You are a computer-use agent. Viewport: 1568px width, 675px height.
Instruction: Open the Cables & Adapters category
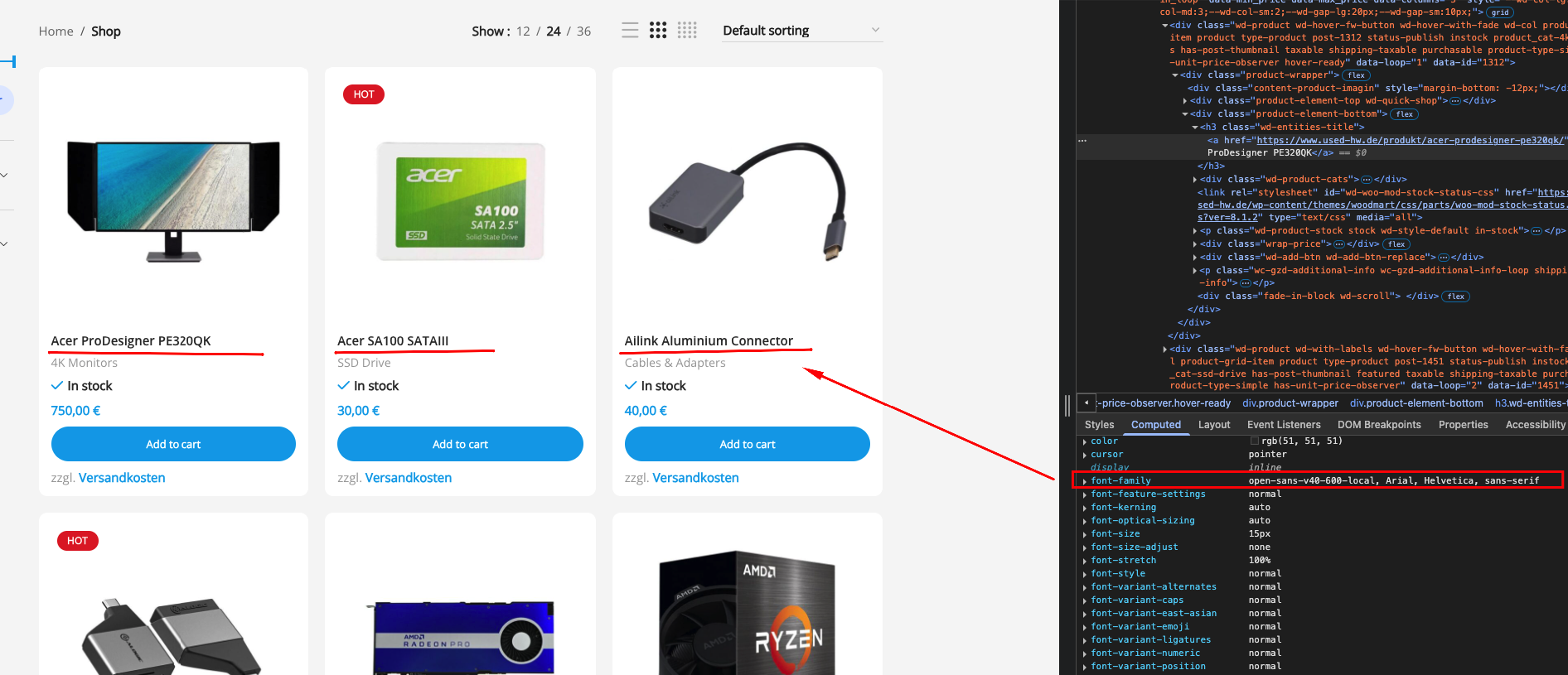(675, 363)
